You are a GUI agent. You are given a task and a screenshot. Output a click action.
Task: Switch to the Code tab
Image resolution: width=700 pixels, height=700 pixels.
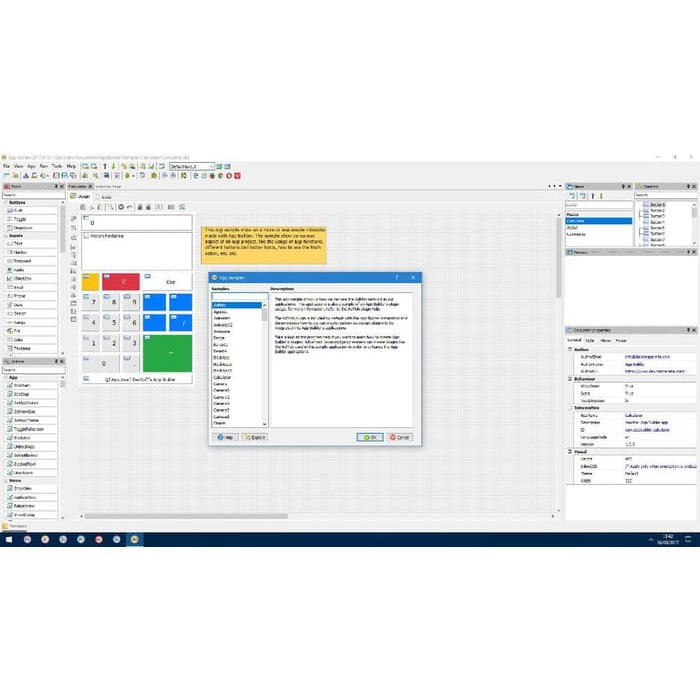point(104,196)
